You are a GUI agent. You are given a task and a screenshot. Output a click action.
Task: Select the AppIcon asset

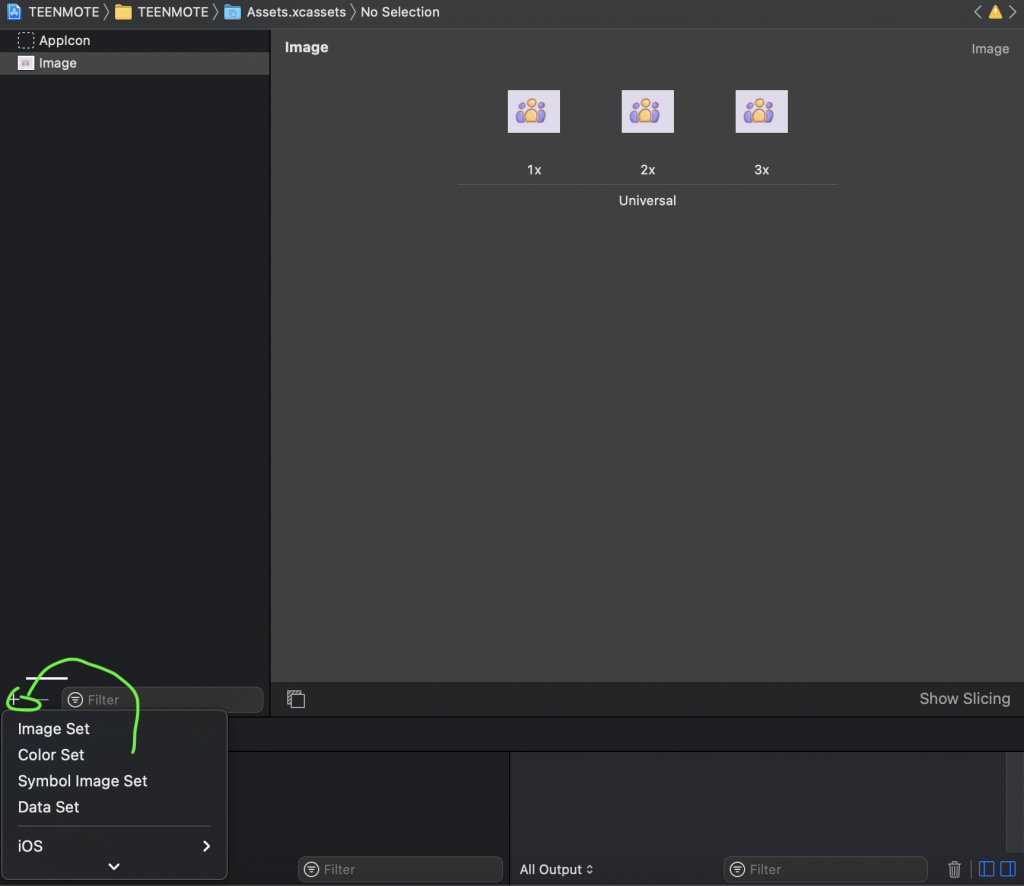pos(135,40)
